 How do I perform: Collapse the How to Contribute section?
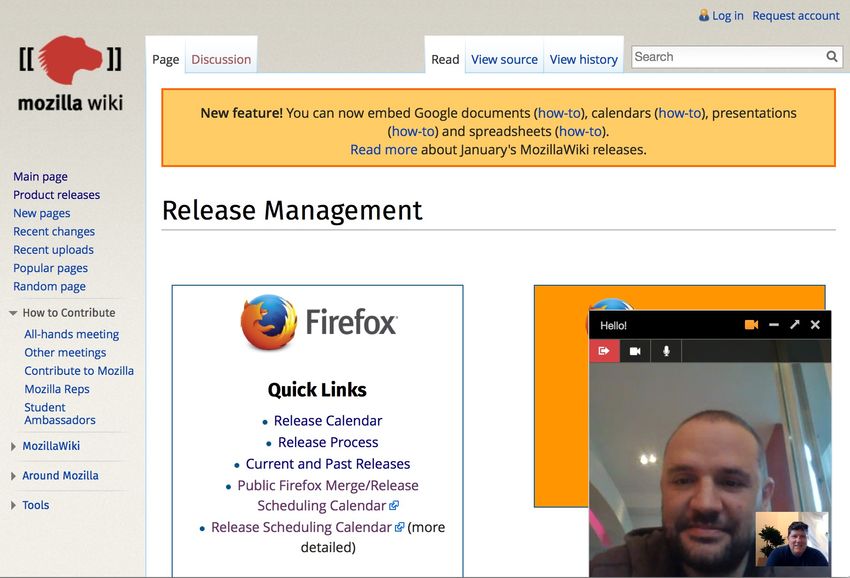point(13,313)
